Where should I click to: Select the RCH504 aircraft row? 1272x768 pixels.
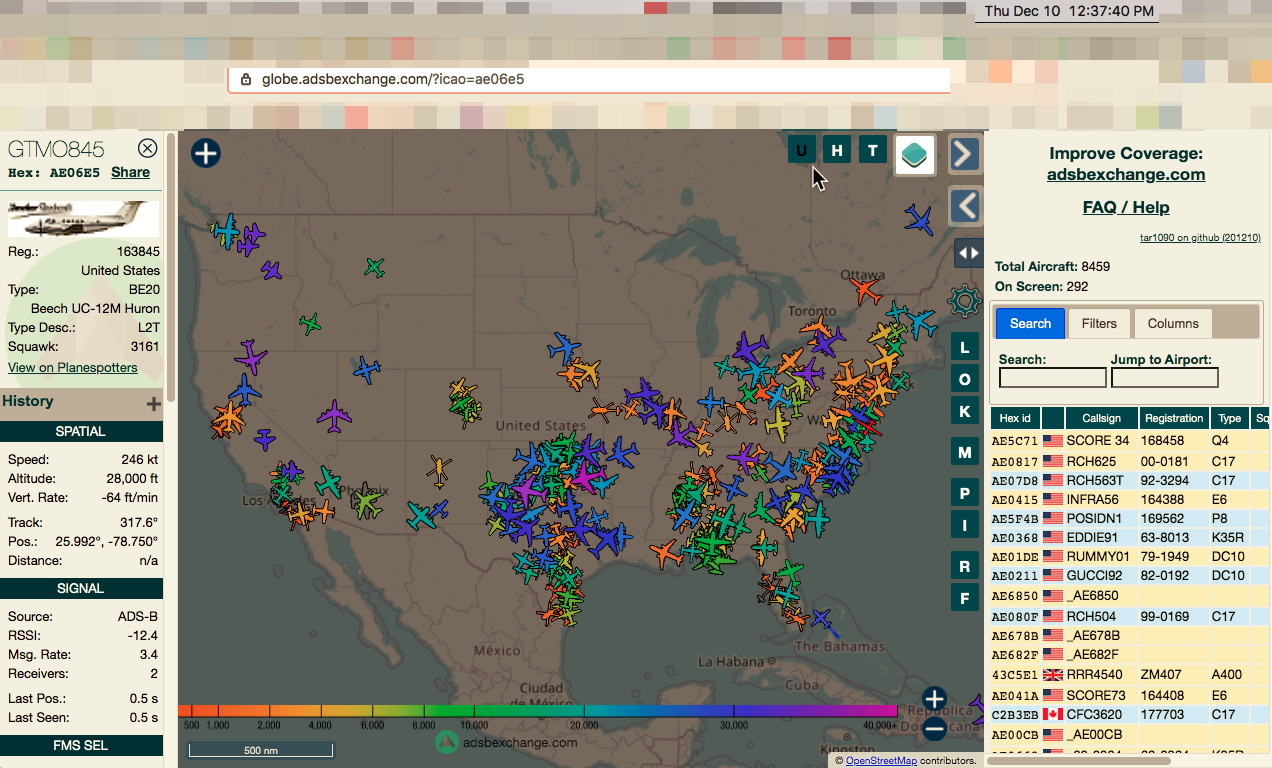[x=1130, y=616]
